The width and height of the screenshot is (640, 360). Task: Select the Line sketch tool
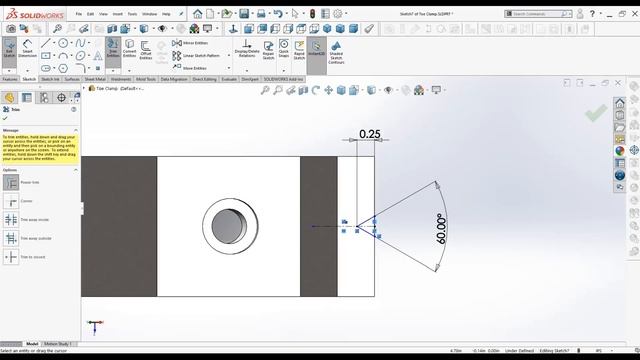(46, 43)
